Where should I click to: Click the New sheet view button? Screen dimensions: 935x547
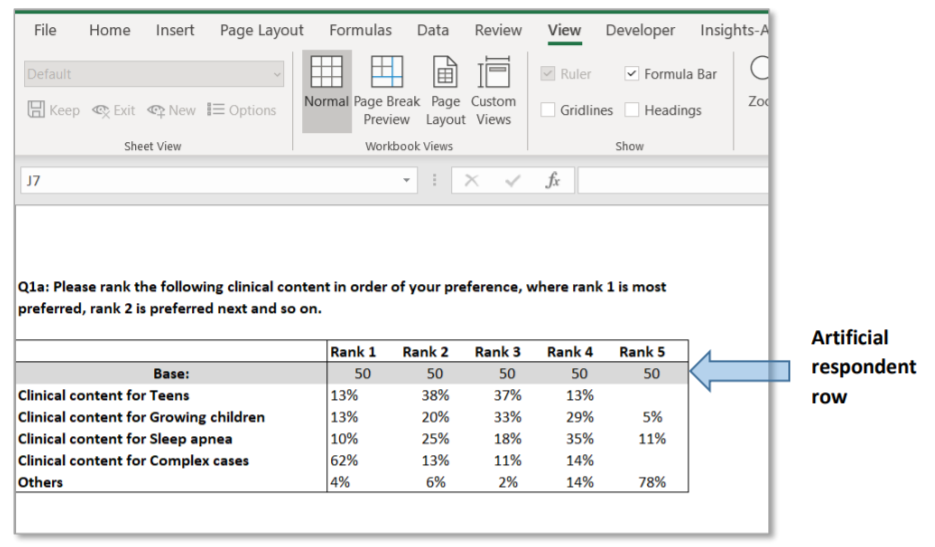tap(171, 110)
